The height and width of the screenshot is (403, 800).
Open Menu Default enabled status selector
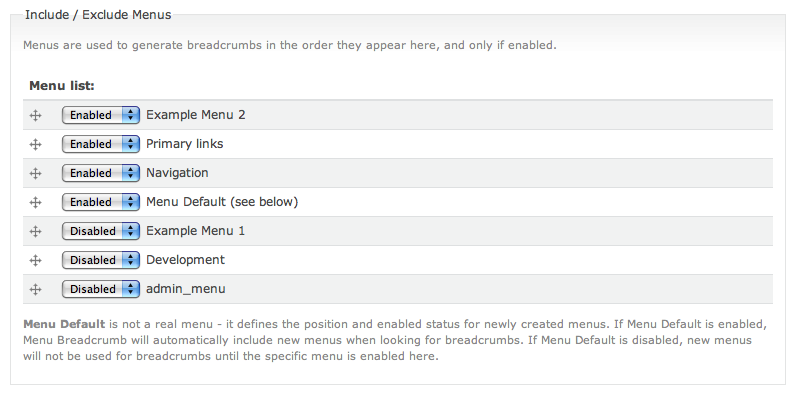101,203
